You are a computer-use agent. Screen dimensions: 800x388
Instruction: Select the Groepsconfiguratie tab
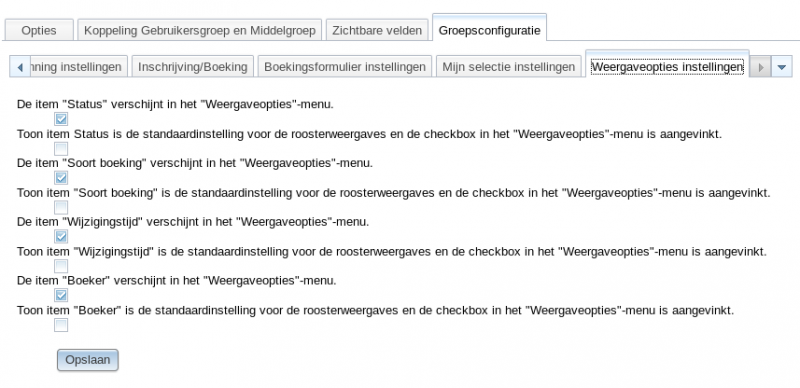click(489, 29)
